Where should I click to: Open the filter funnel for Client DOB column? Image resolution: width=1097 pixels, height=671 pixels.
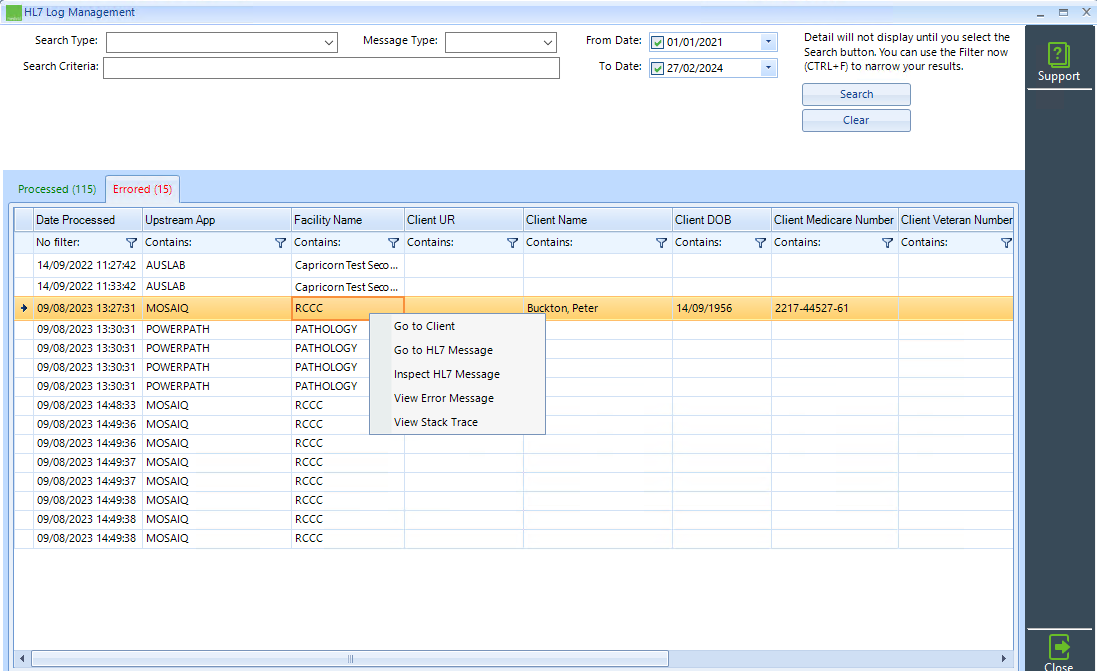click(x=760, y=242)
